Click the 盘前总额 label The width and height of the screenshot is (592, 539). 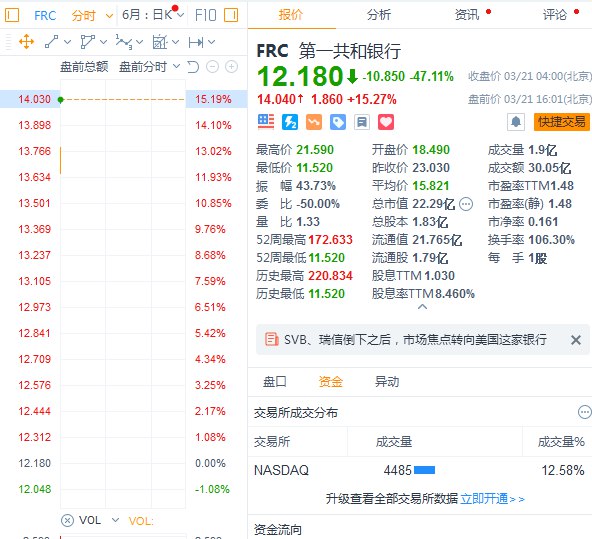(x=84, y=67)
